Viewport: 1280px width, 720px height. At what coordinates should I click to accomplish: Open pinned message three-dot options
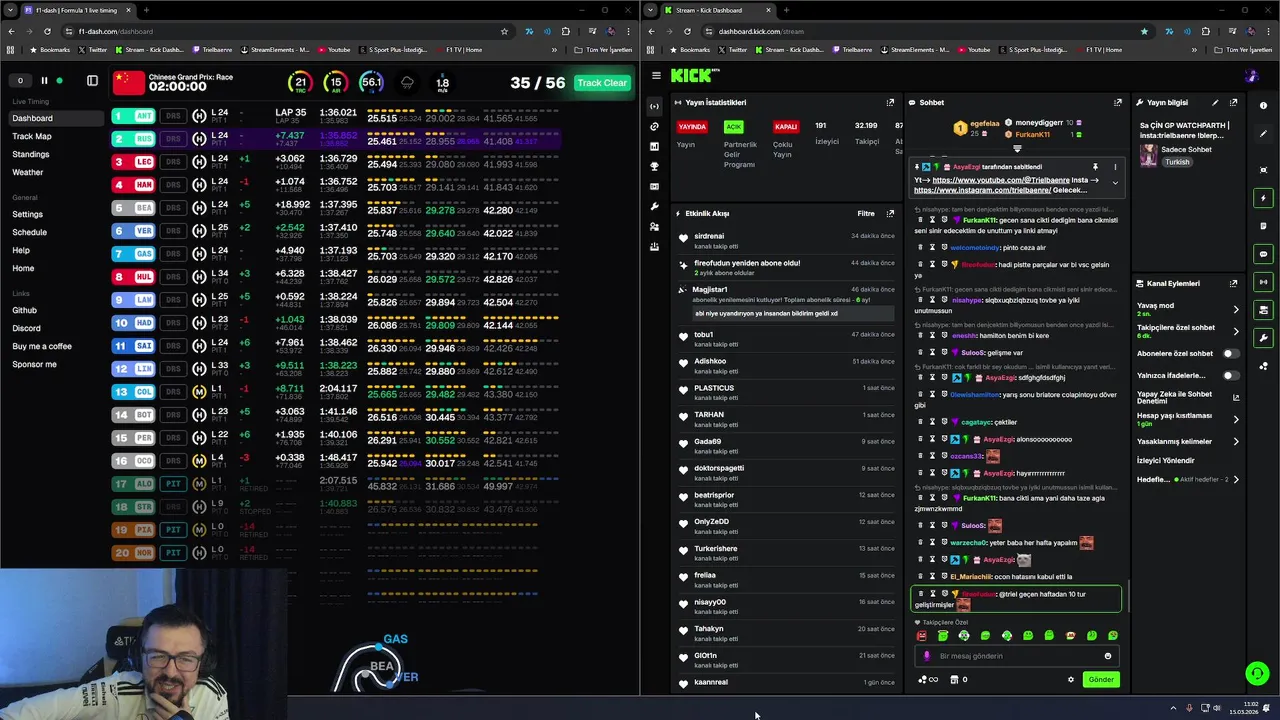[1115, 167]
